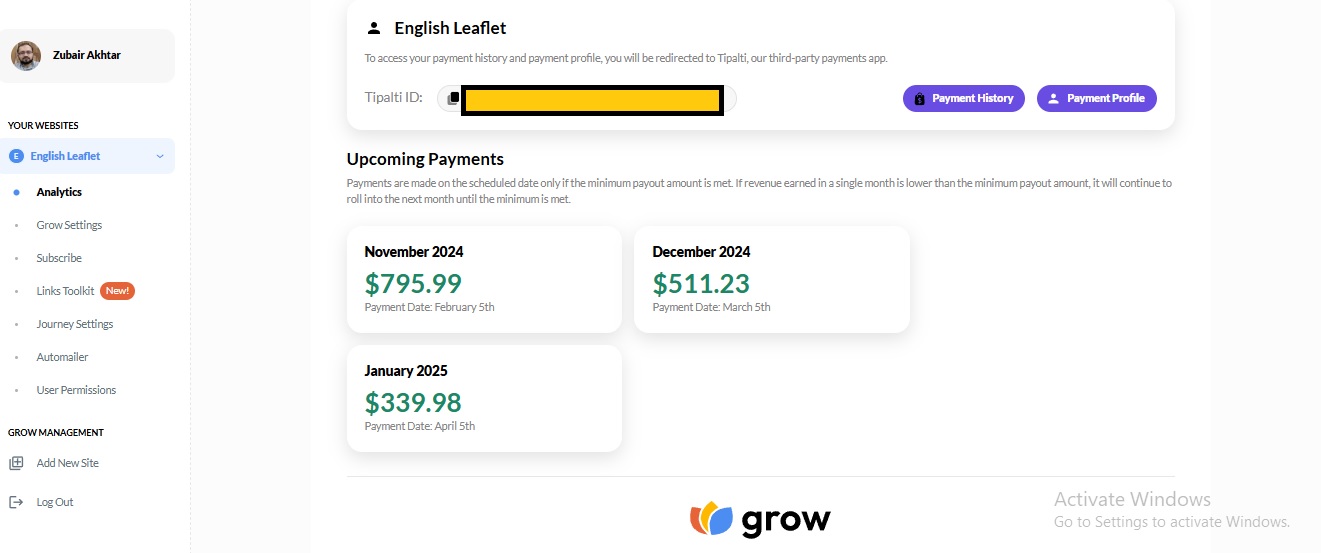Click the Add New Site plus icon
Viewport: 1321px width, 553px height.
[x=16, y=463]
